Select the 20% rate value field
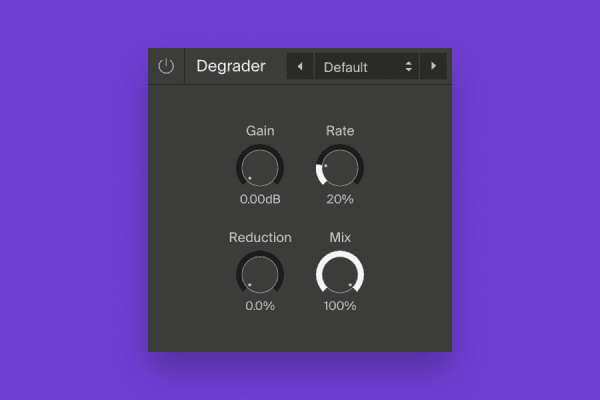600x400 pixels. click(x=340, y=199)
